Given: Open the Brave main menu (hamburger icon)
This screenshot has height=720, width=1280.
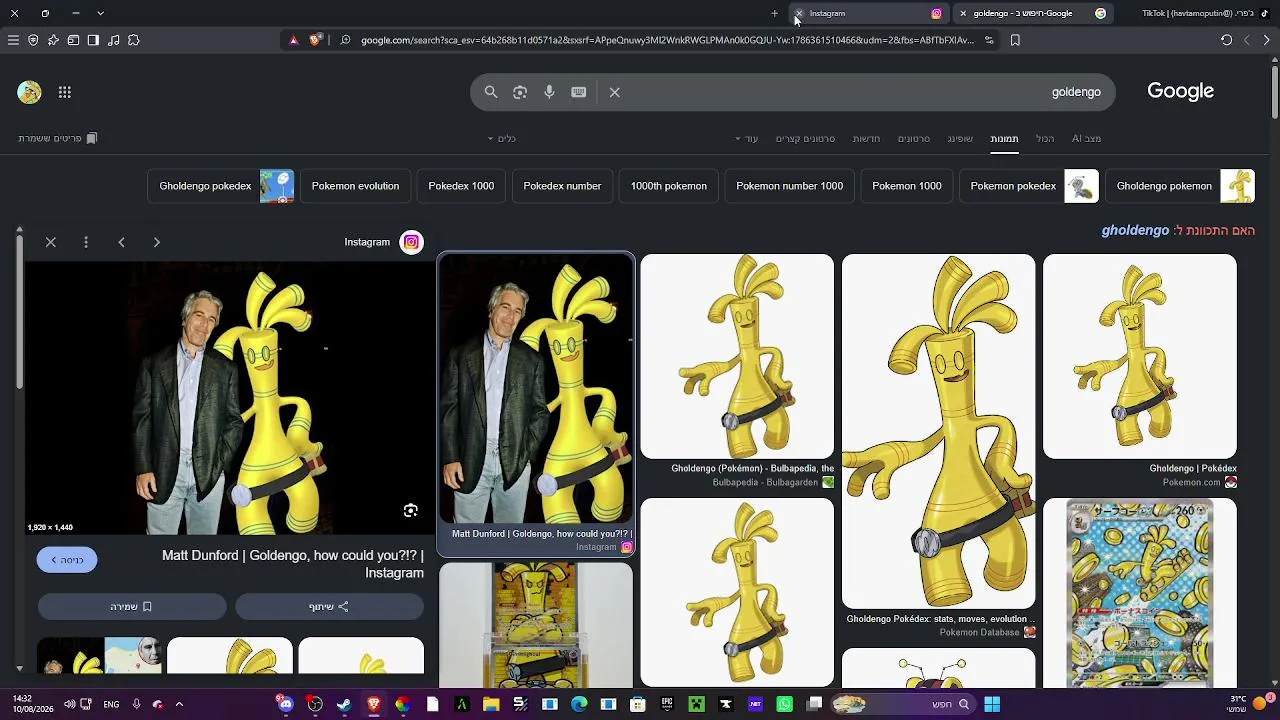Looking at the screenshot, I should (x=13, y=40).
